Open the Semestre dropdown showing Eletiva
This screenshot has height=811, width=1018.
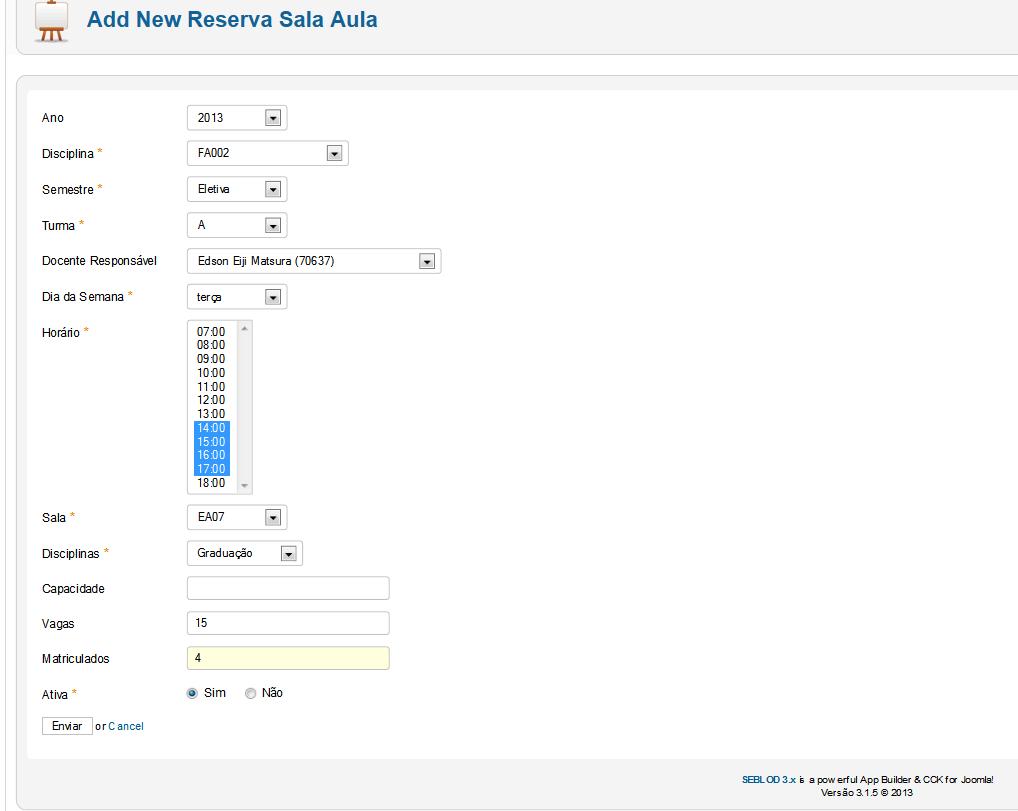(236, 189)
